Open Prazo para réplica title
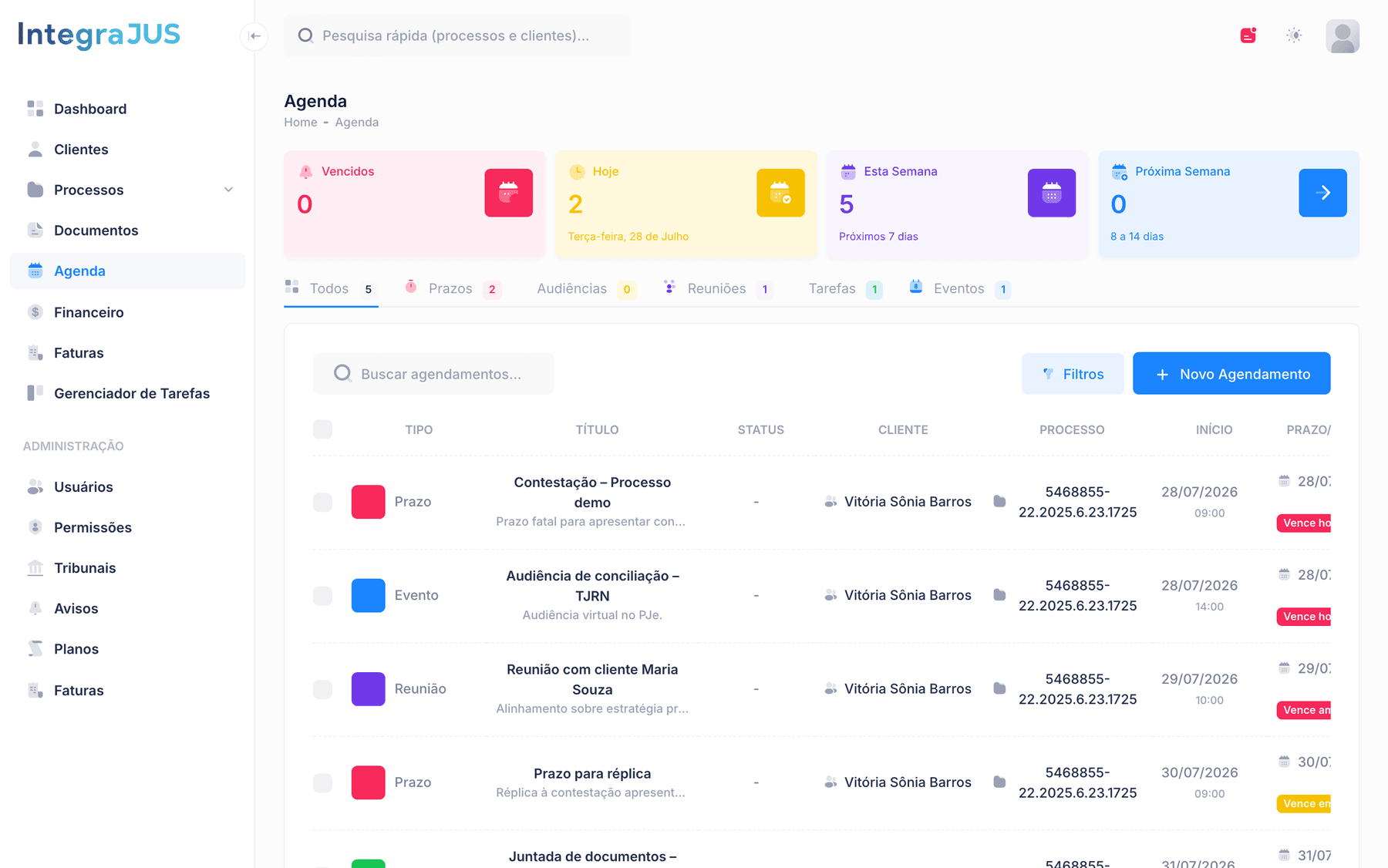Image resolution: width=1388 pixels, height=868 pixels. pyautogui.click(x=592, y=773)
